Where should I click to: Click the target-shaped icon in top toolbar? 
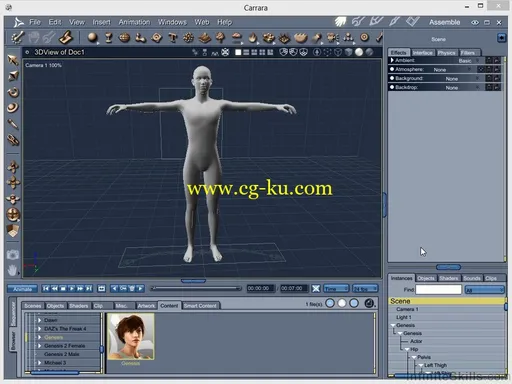pos(365,37)
